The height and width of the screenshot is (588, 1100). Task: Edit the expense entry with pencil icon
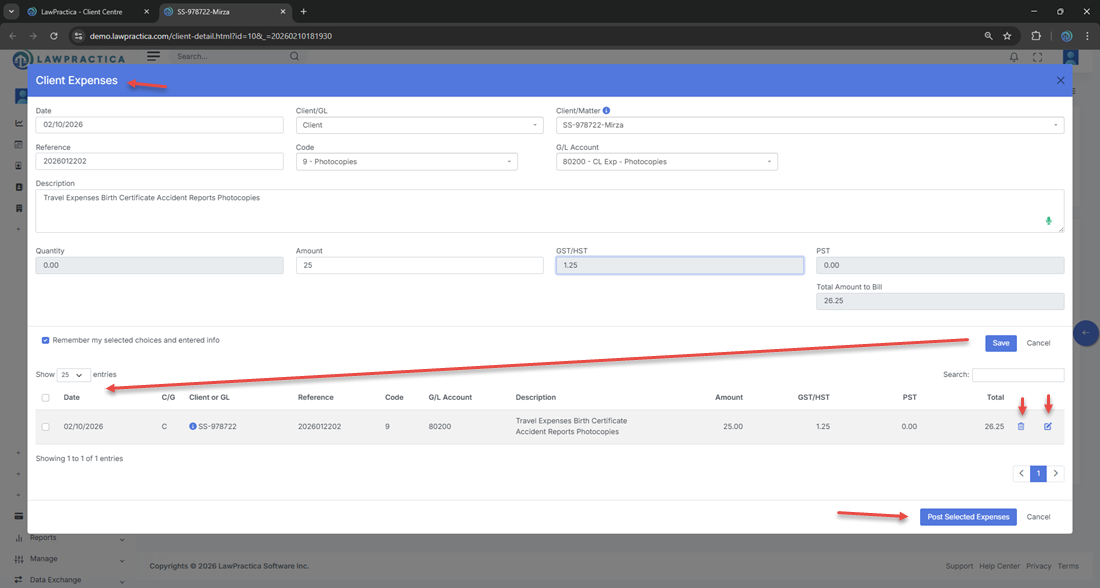1048,427
